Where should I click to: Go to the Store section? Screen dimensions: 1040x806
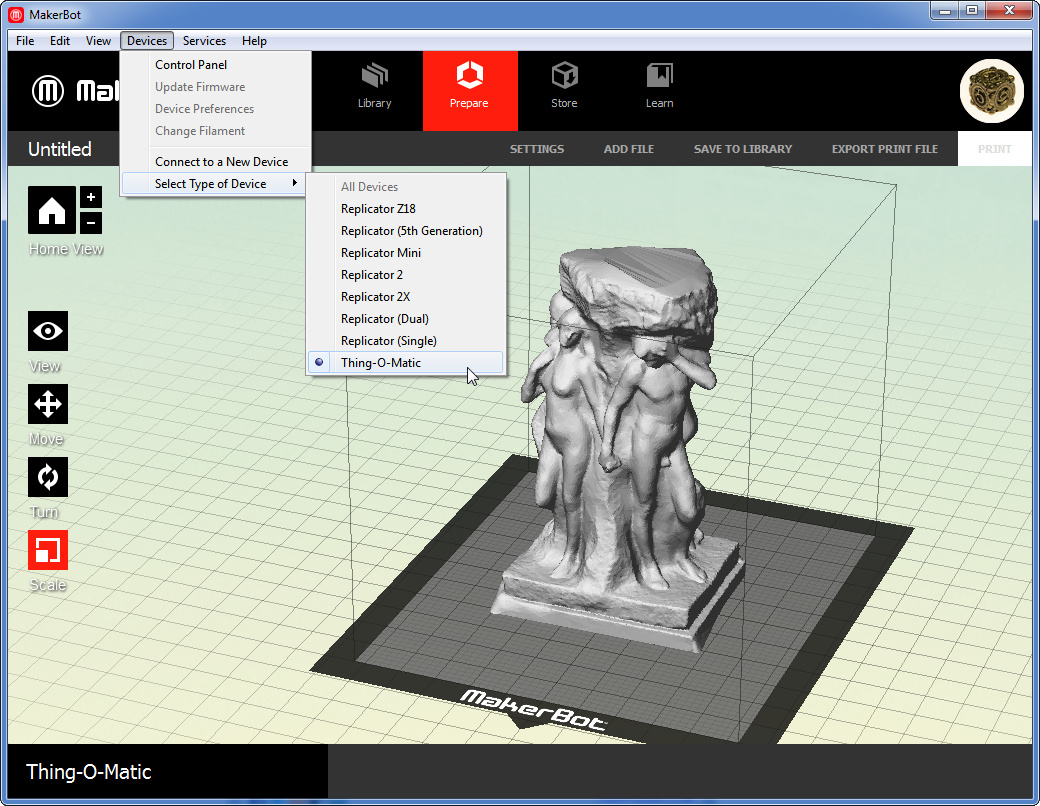pyautogui.click(x=564, y=86)
